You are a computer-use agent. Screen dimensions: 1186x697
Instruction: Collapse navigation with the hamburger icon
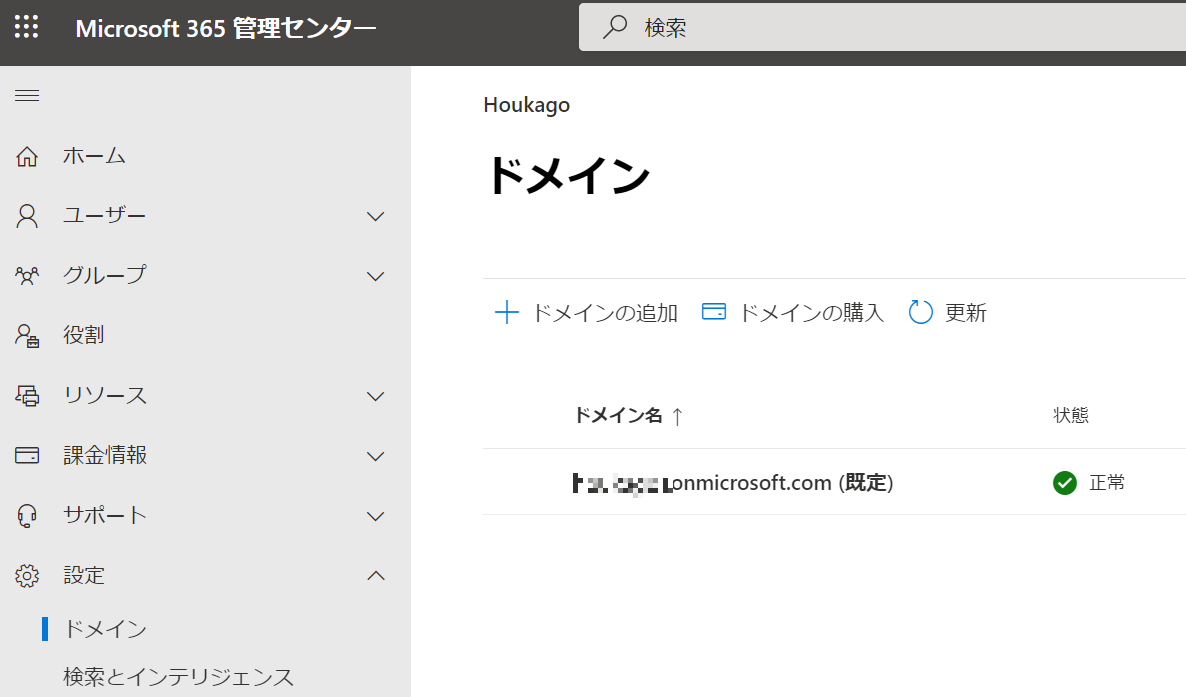pyautogui.click(x=27, y=95)
